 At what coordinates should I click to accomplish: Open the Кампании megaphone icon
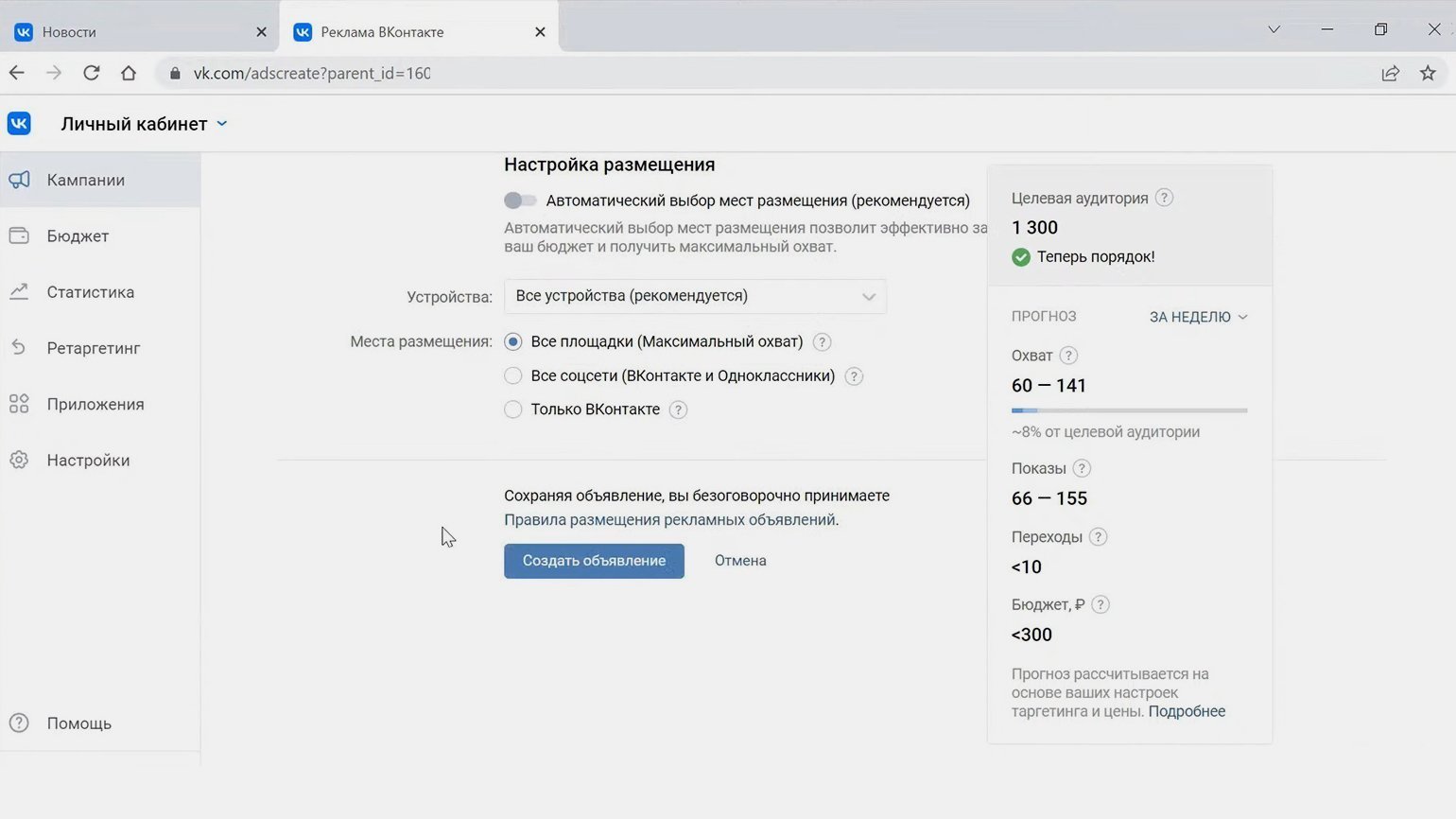19,180
